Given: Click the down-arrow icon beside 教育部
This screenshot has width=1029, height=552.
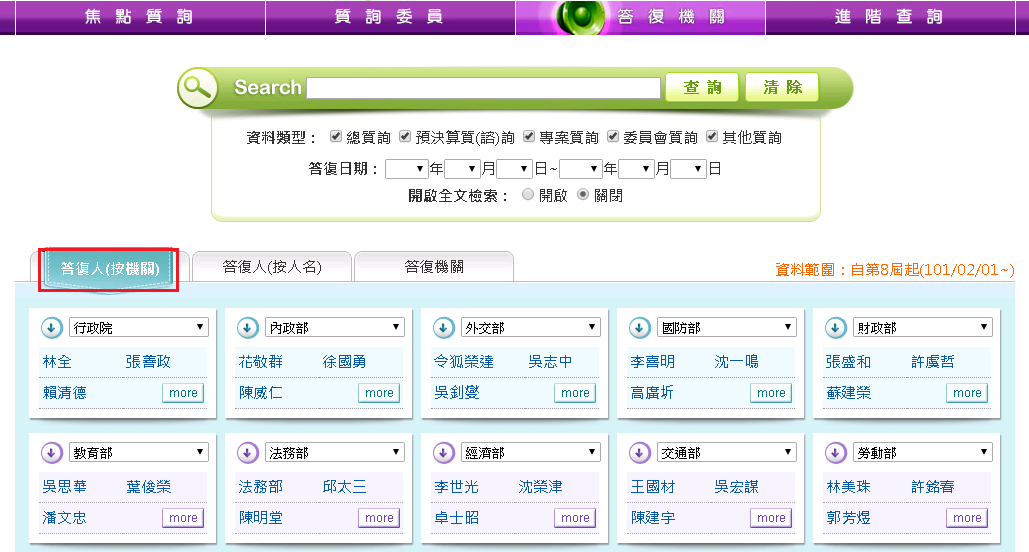Looking at the screenshot, I should (50, 453).
